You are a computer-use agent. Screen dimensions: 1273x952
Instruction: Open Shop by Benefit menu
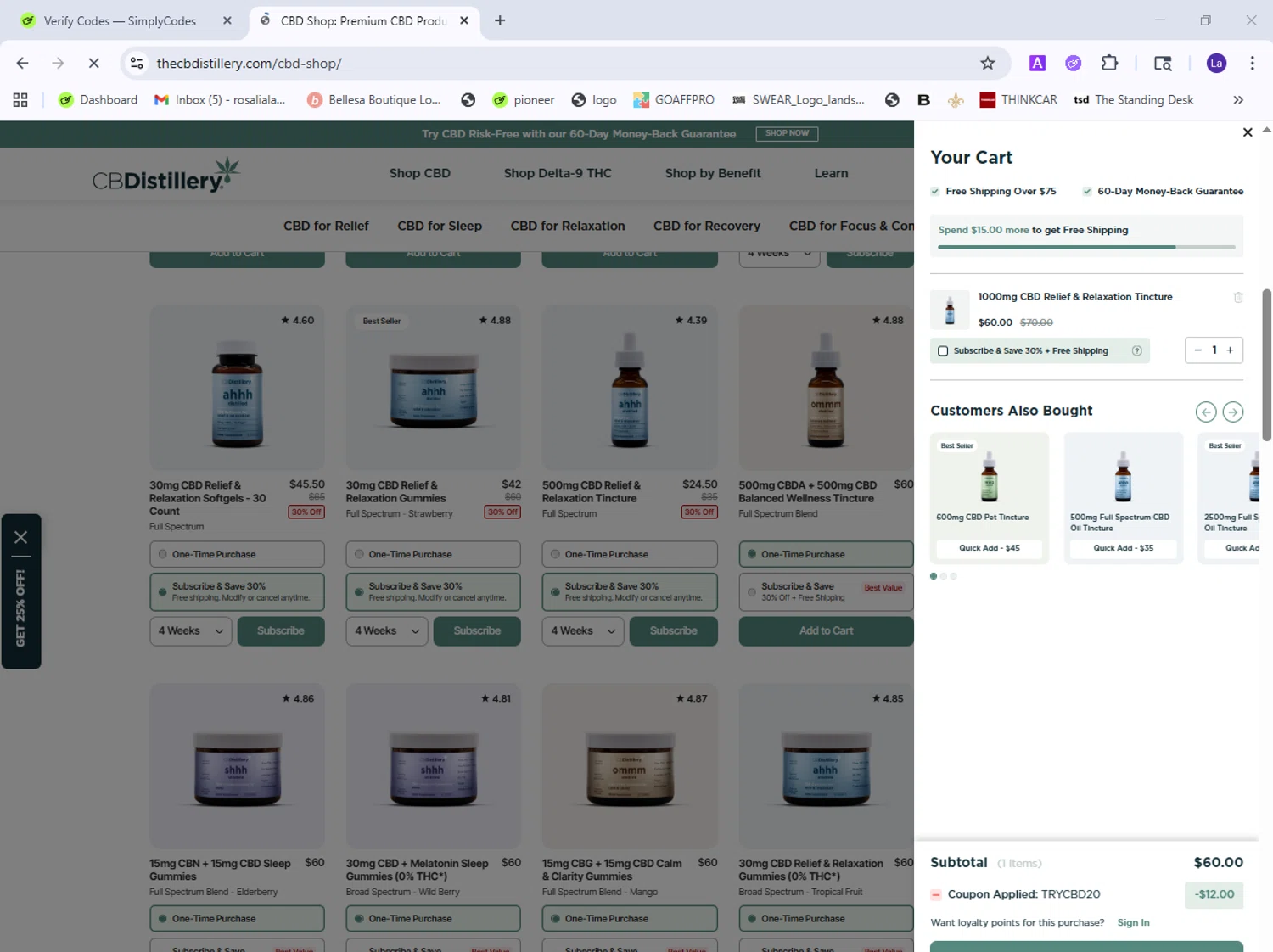click(713, 173)
